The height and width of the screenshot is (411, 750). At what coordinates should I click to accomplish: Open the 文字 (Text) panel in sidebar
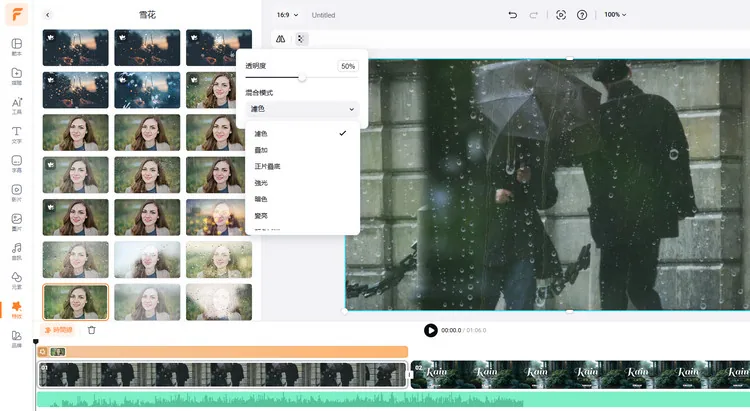tap(17, 134)
